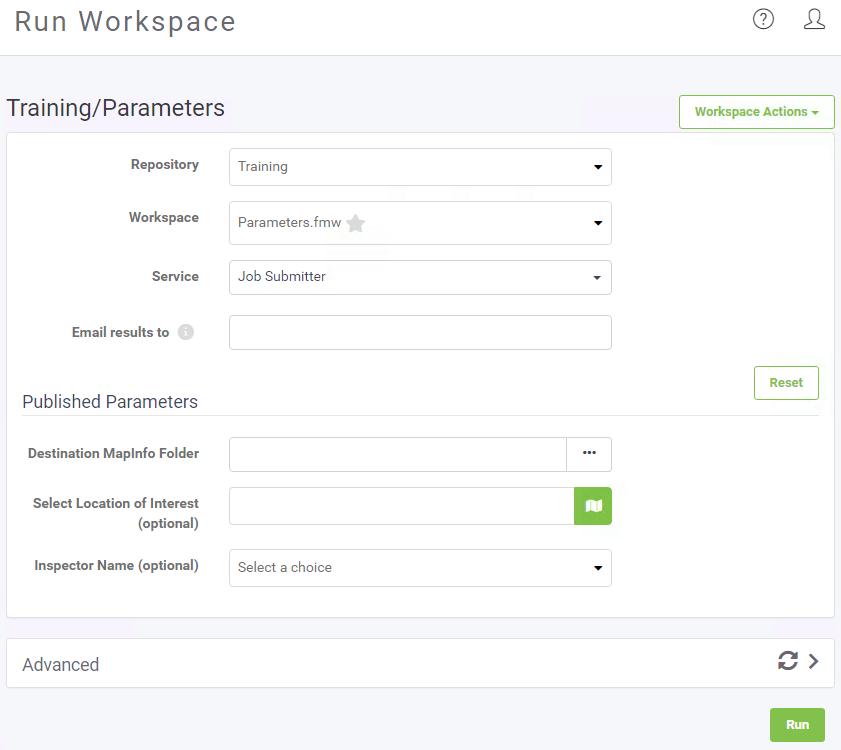Expand the Advanced section chevron
Image resolution: width=841 pixels, height=750 pixels.
click(814, 661)
